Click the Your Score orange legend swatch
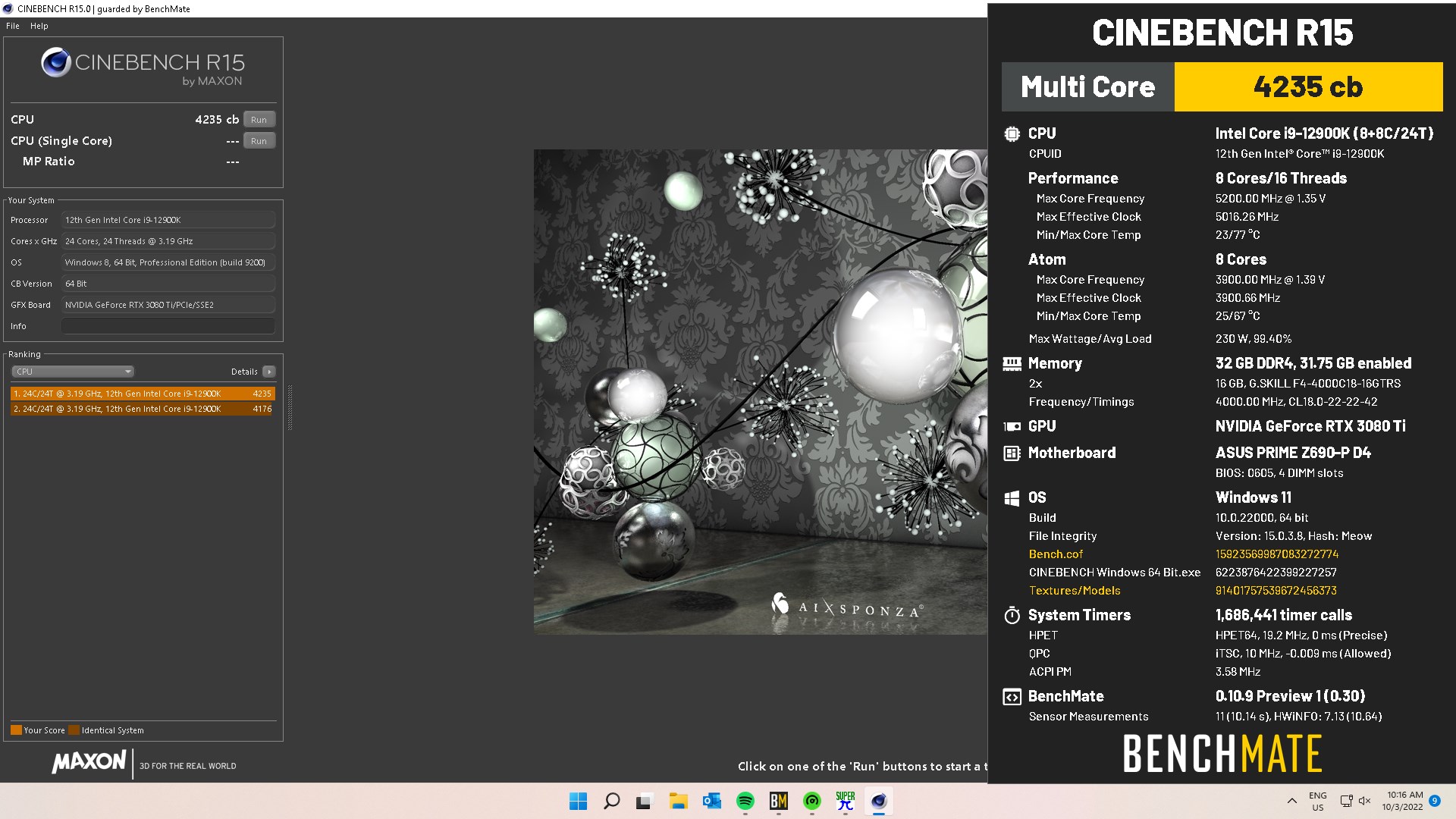 16,730
